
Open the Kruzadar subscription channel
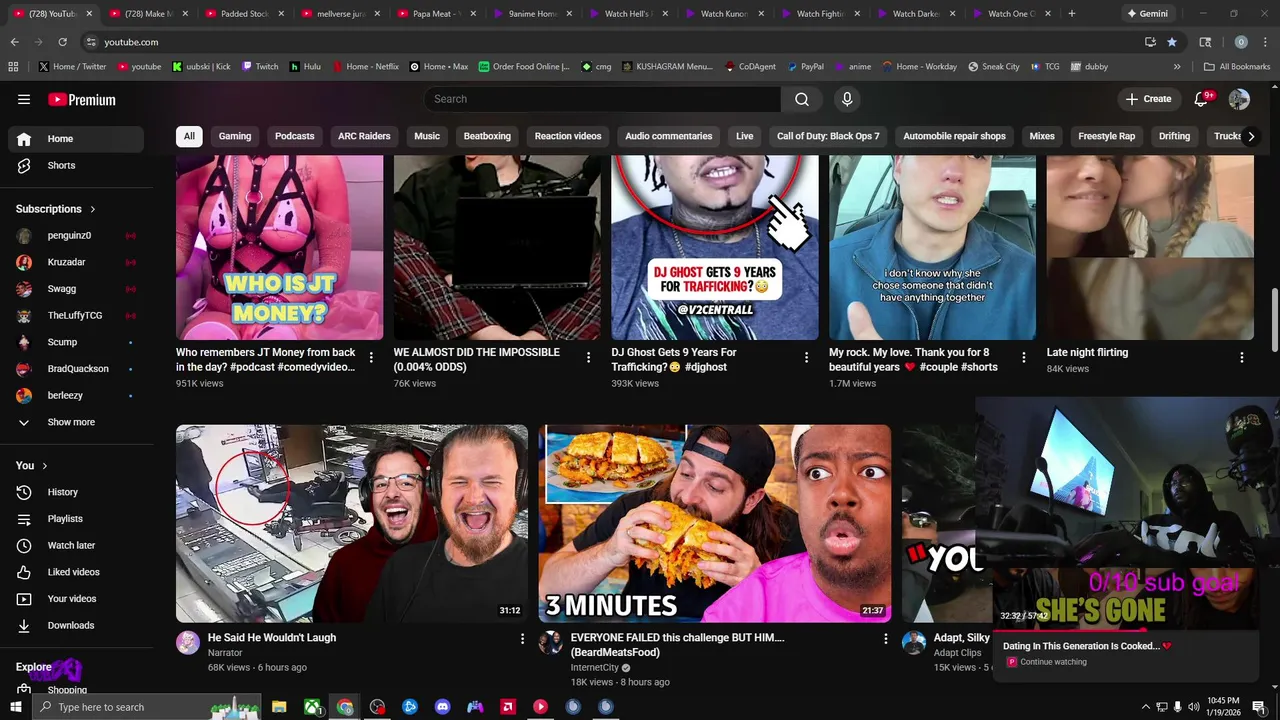pos(76,262)
